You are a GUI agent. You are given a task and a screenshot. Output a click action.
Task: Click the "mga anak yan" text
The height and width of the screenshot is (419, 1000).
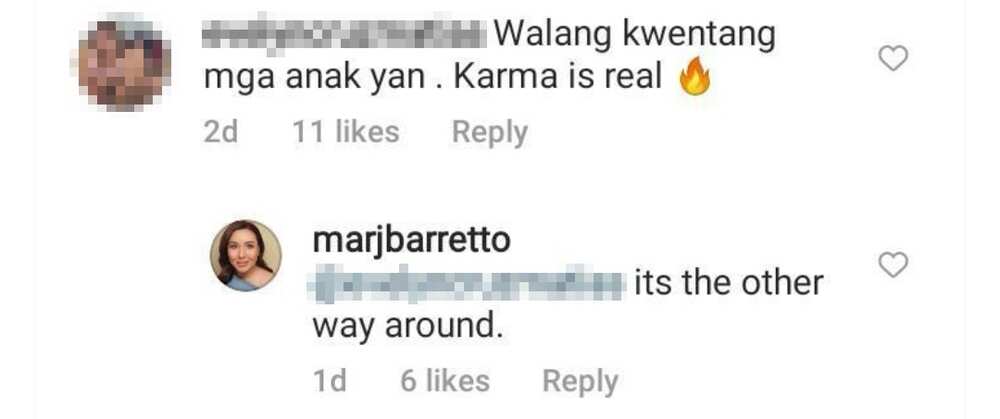tap(314, 80)
